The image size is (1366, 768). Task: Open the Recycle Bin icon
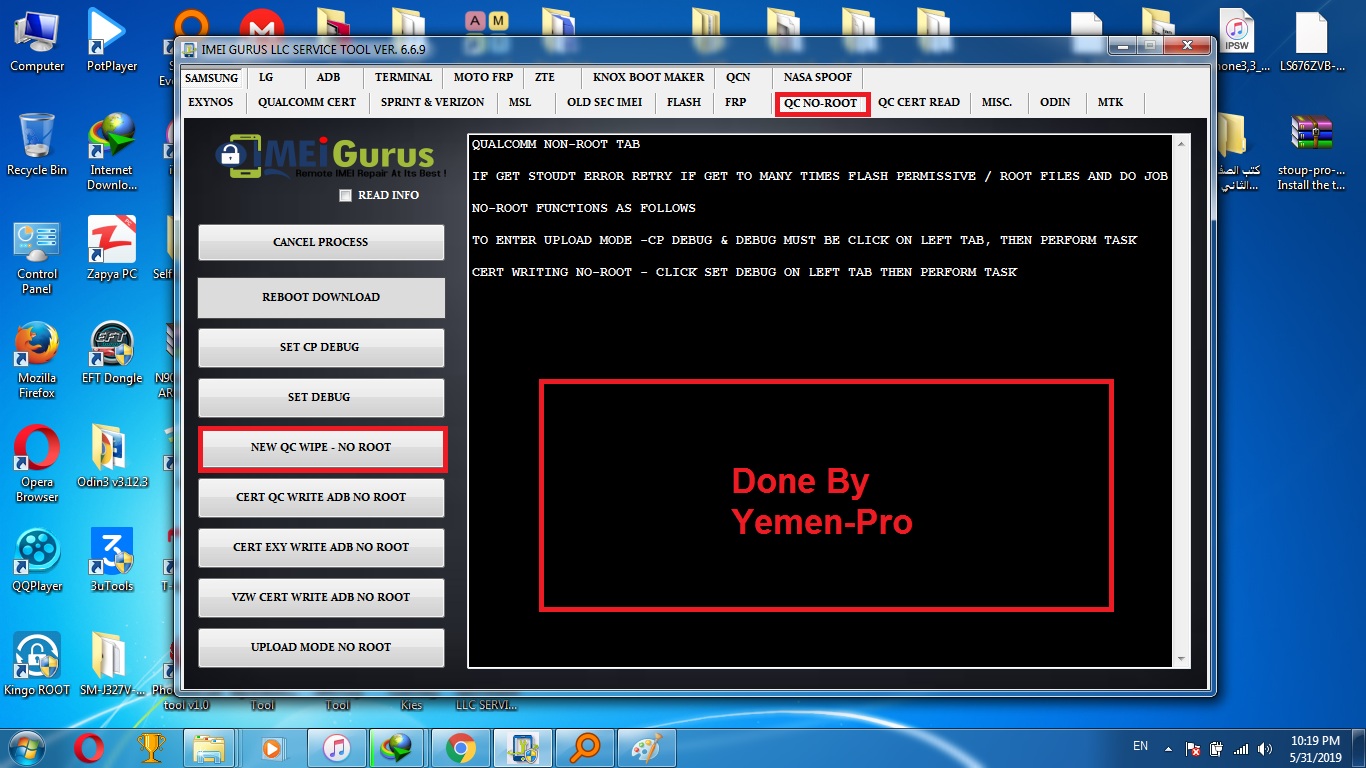[37, 146]
